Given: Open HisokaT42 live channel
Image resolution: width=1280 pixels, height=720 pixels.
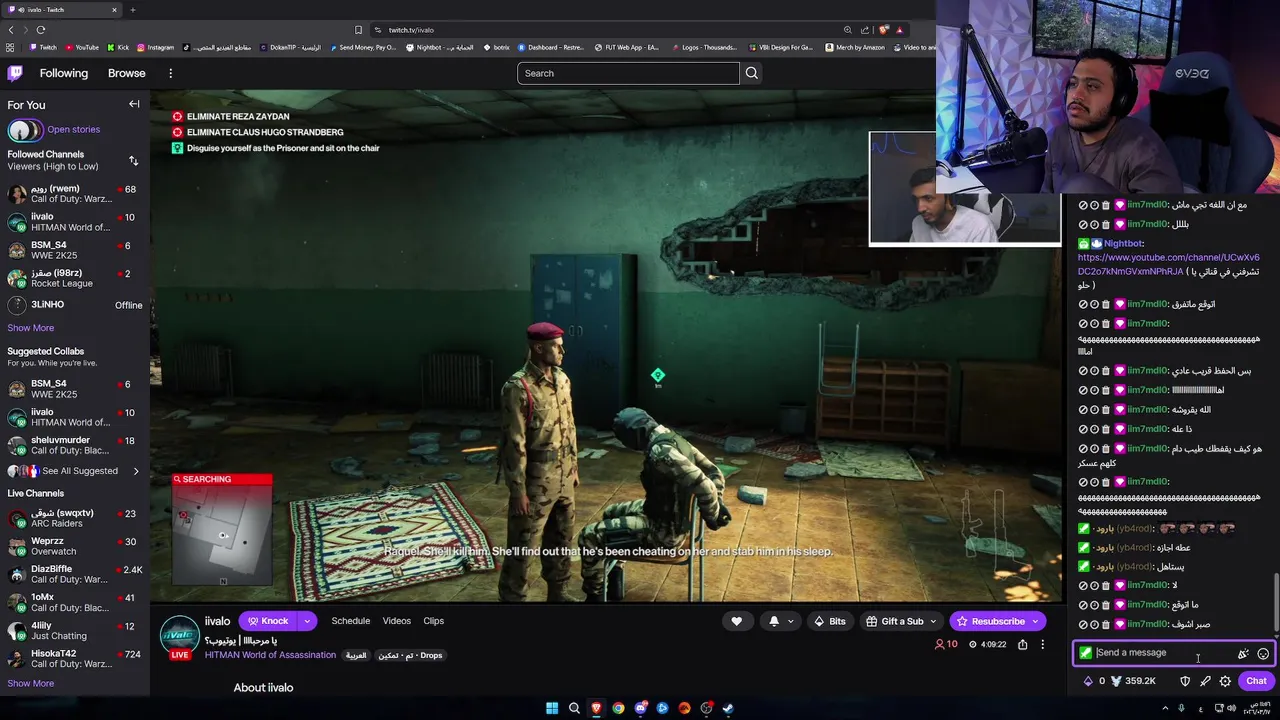Looking at the screenshot, I should coord(75,658).
